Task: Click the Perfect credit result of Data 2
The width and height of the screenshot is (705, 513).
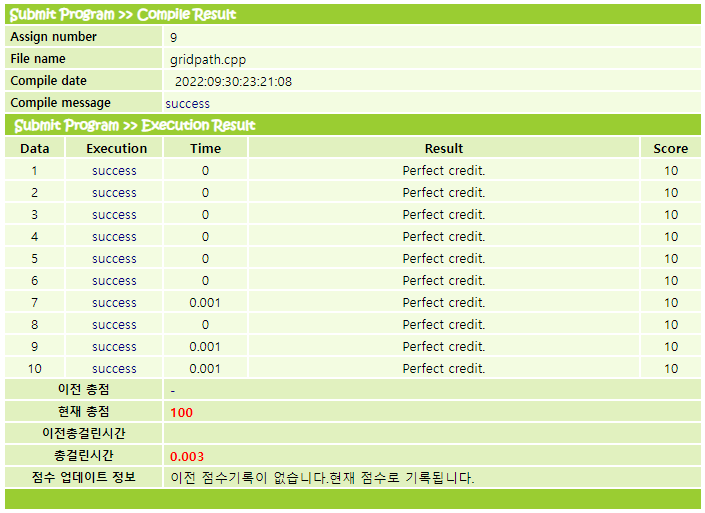Action: [444, 192]
